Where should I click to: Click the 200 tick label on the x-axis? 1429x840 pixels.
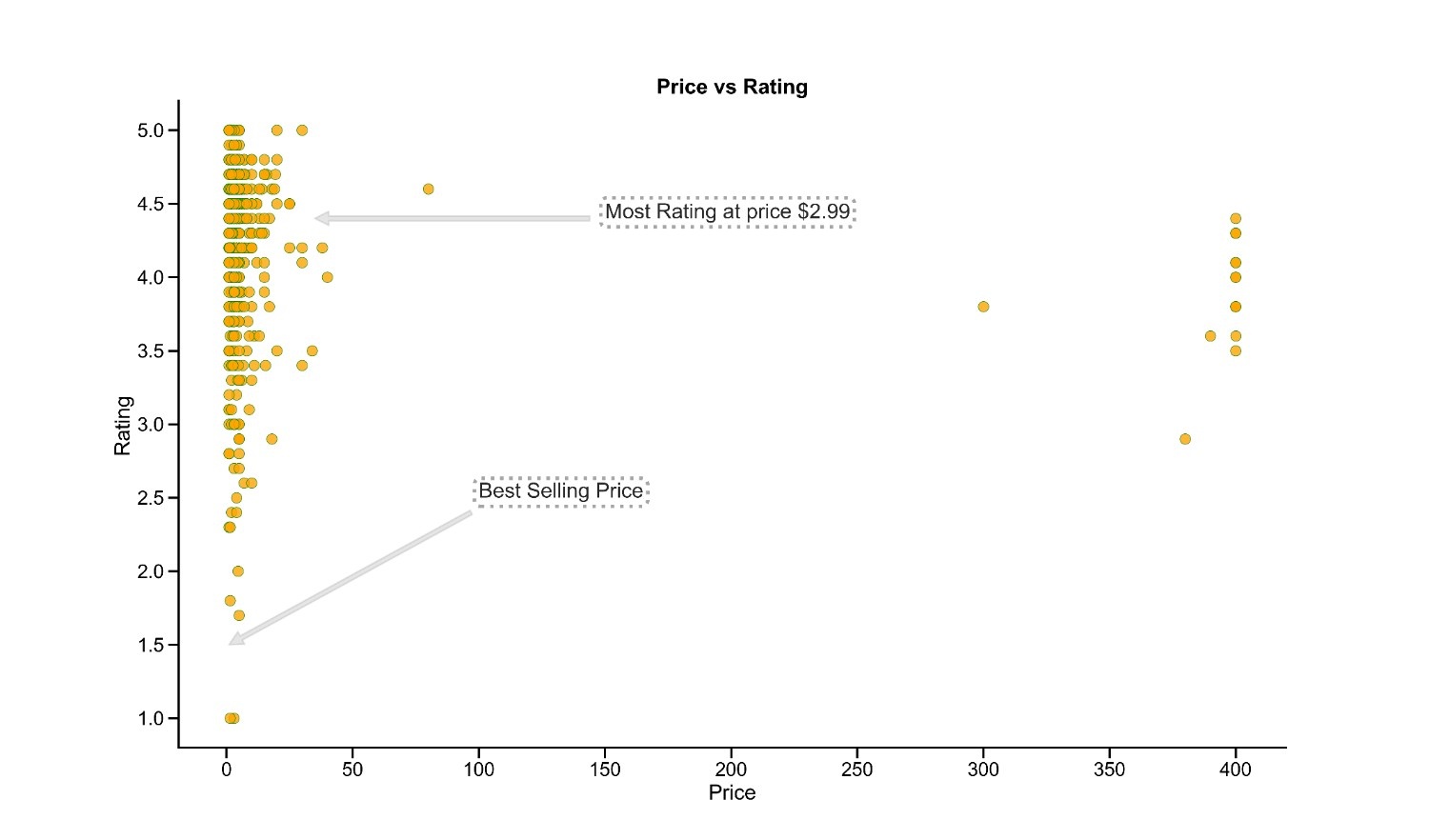(x=731, y=770)
